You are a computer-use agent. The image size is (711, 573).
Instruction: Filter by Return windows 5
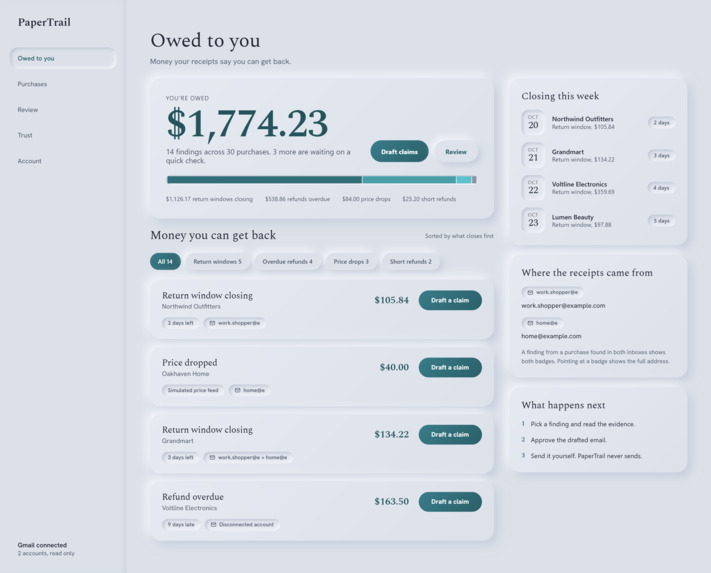coord(217,262)
